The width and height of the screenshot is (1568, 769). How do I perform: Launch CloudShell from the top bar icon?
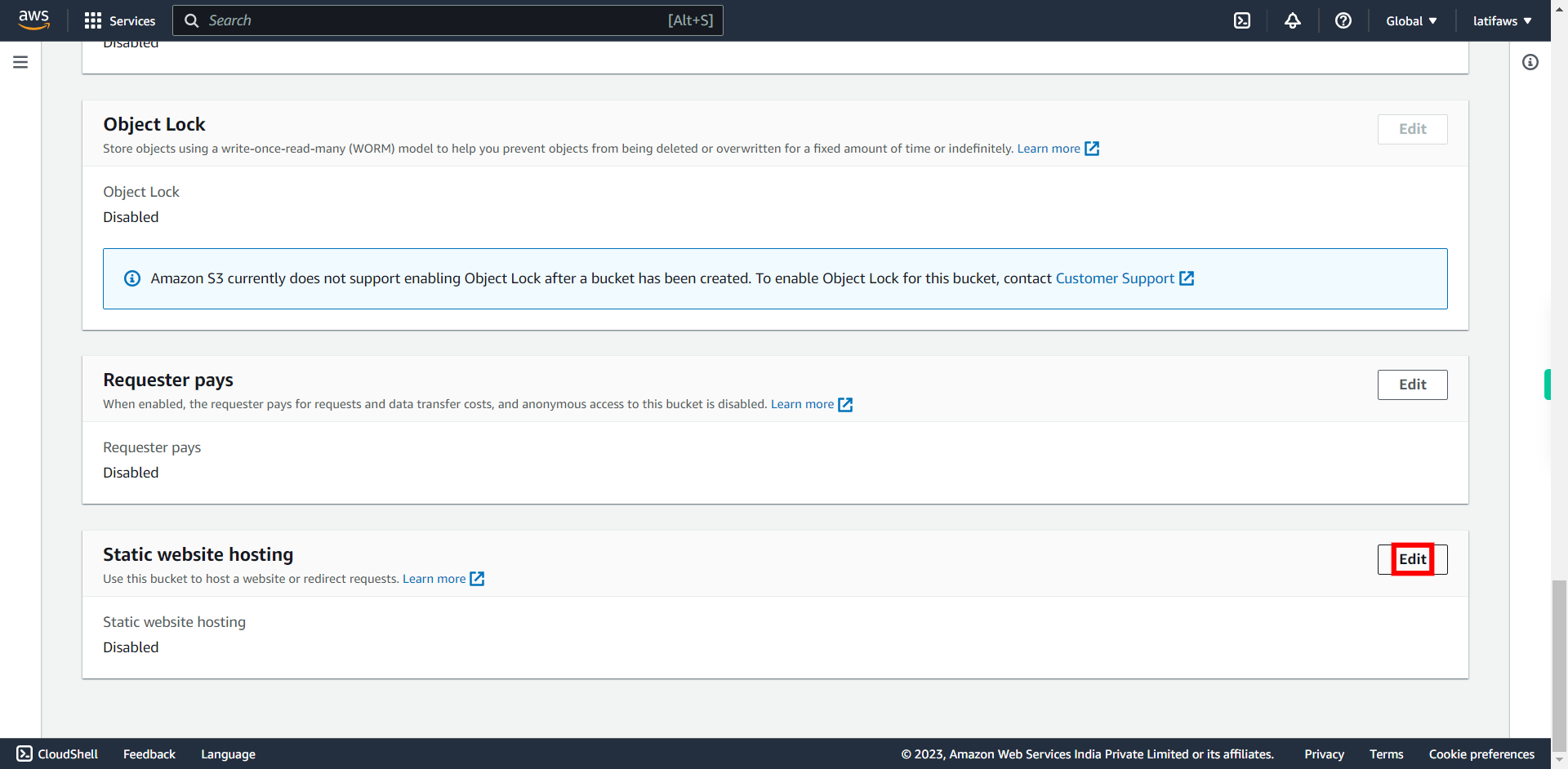click(1242, 20)
